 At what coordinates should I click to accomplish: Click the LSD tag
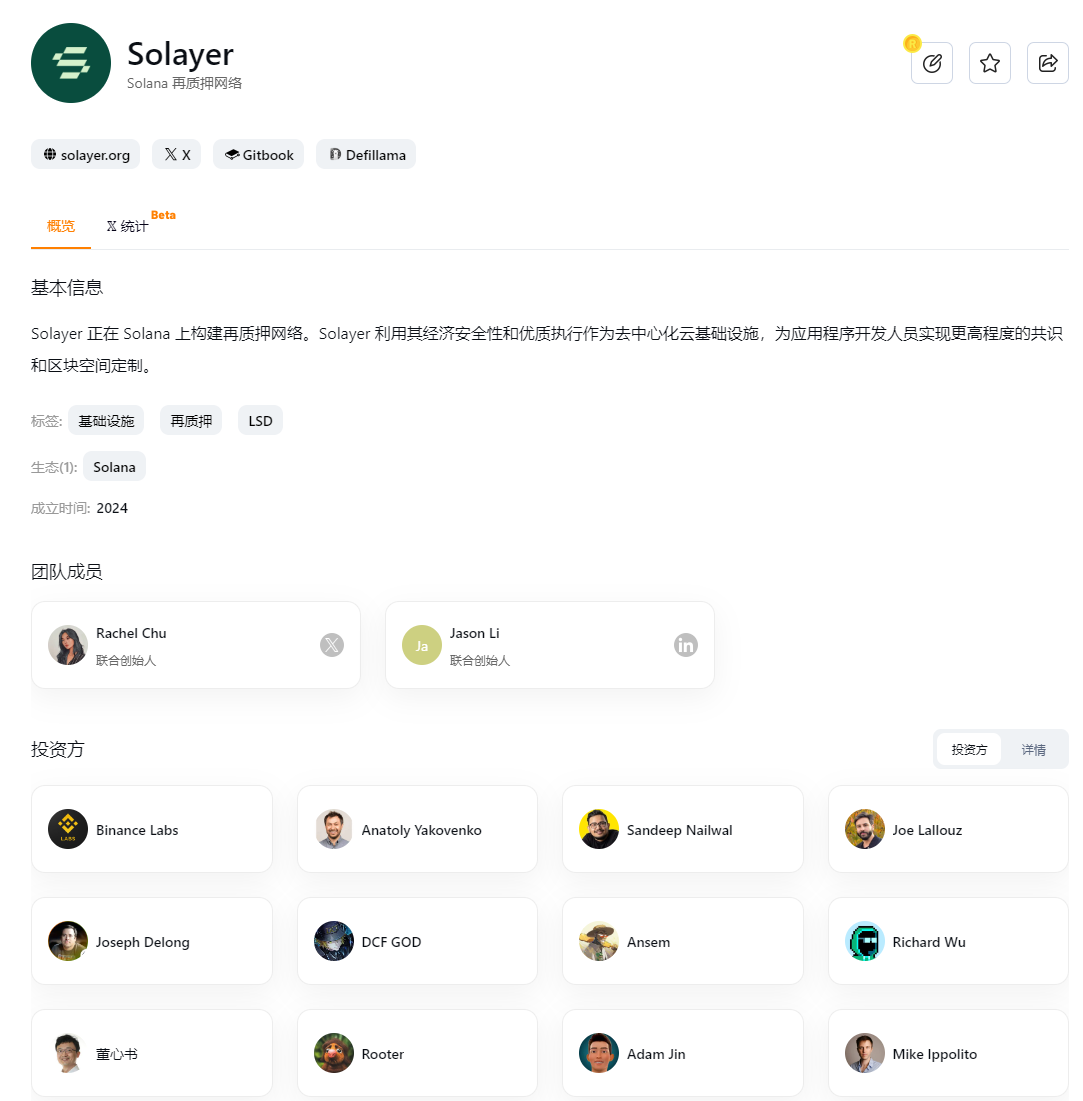(x=261, y=421)
